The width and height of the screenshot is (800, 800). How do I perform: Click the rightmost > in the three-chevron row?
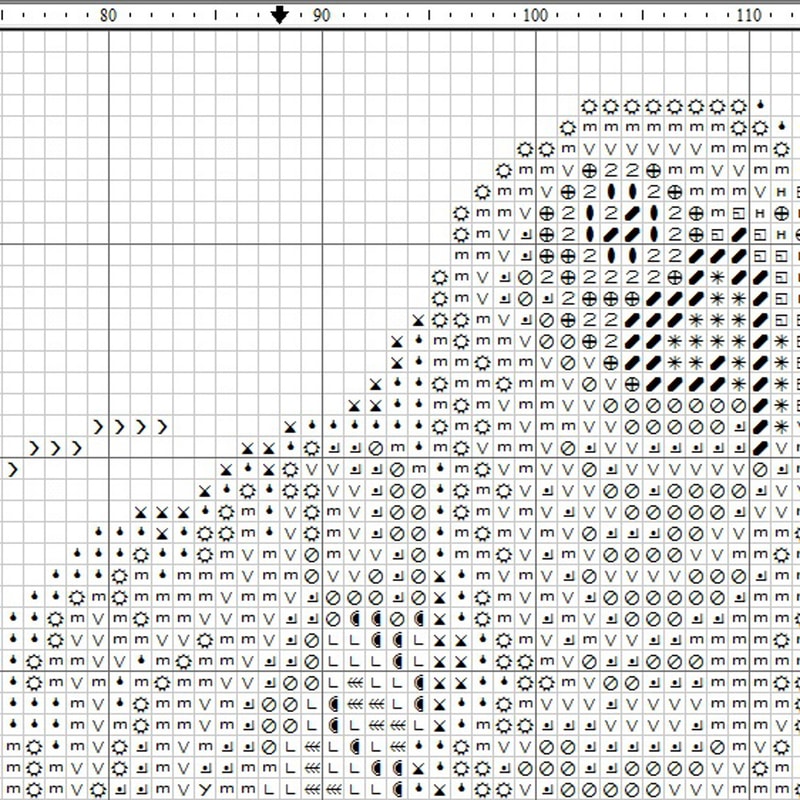click(77, 447)
